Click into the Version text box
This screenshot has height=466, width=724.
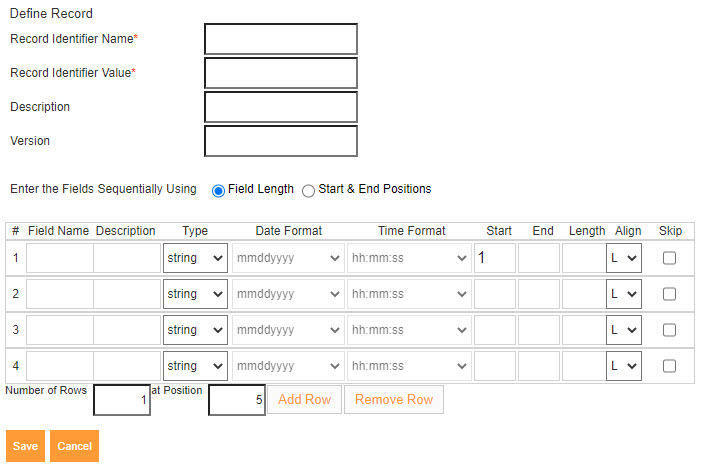(x=280, y=141)
